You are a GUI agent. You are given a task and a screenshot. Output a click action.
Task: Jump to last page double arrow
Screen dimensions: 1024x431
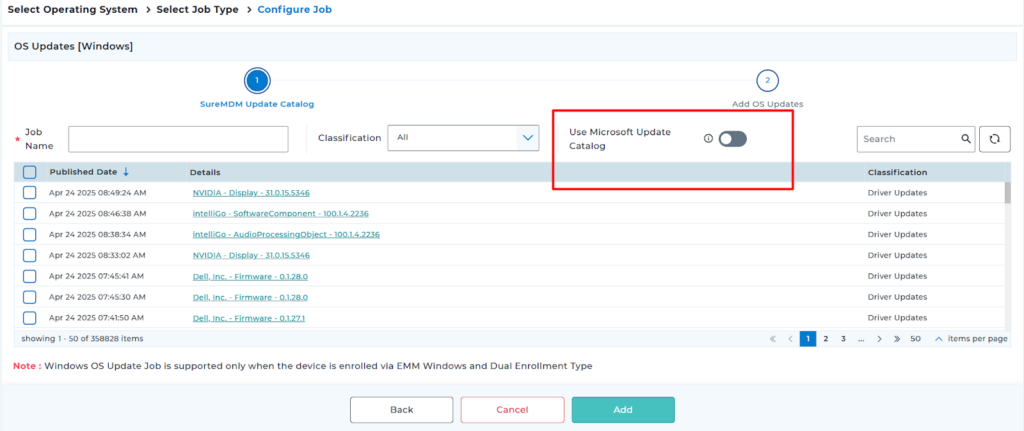[x=897, y=339]
